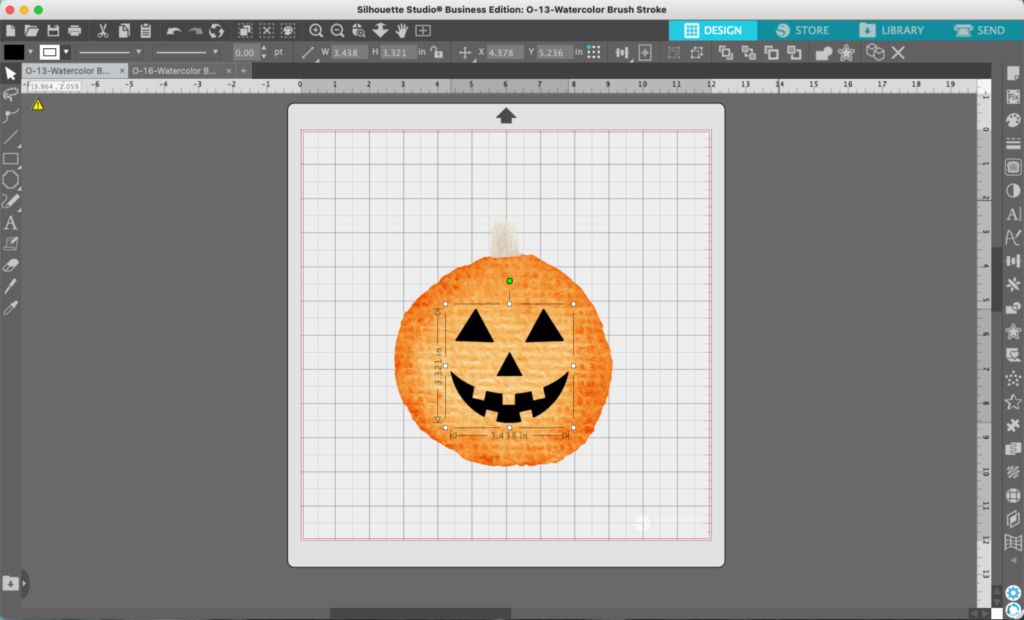Create a new document with the blank page icon
The height and width of the screenshot is (620, 1024).
[x=10, y=31]
